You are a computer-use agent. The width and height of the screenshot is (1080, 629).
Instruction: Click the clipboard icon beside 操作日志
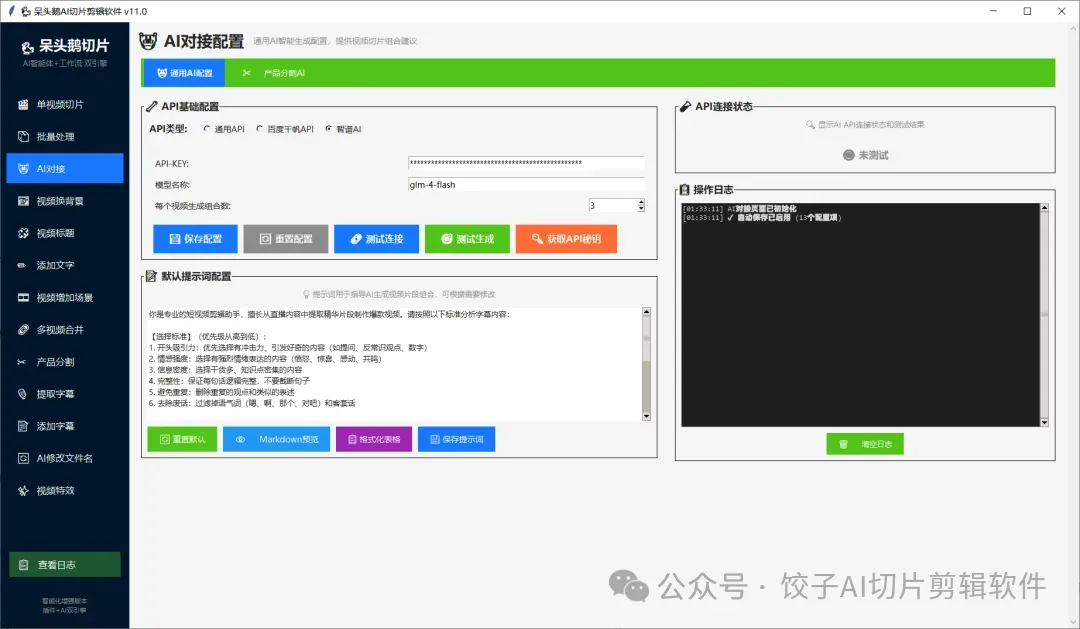click(x=685, y=189)
